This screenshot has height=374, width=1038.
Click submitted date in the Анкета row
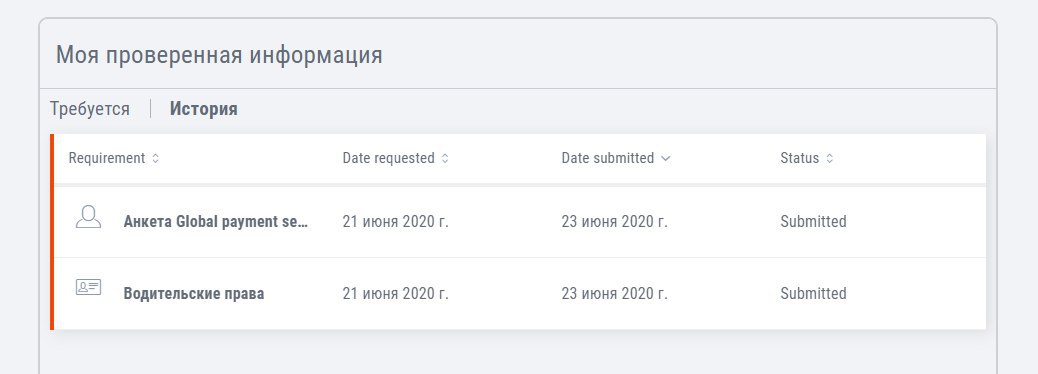(614, 222)
